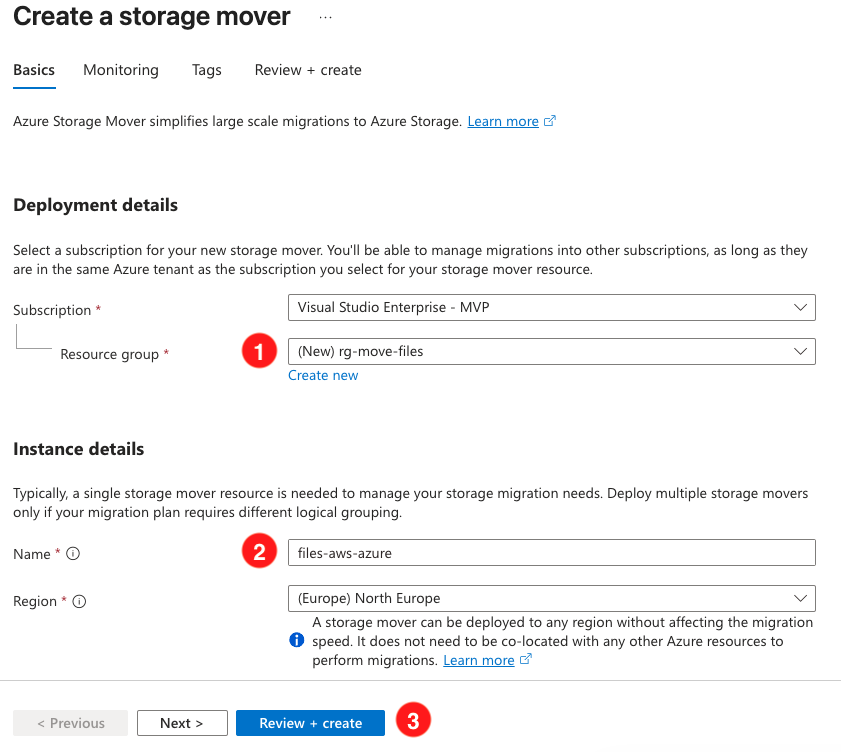Click red step marker number 1
Viewport: 841px width, 752px height.
click(260, 351)
